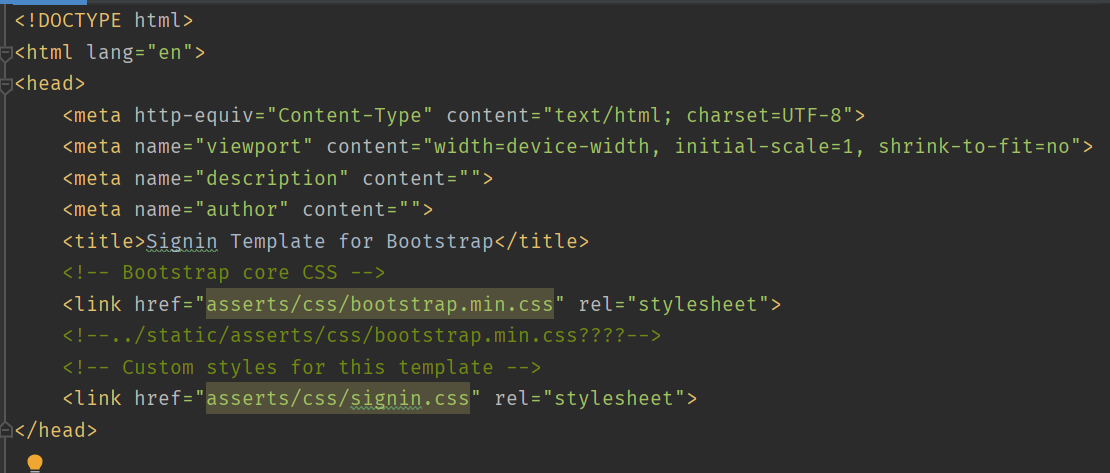The height and width of the screenshot is (473, 1110).
Task: Click the description meta tag line
Action: pyautogui.click(x=278, y=178)
